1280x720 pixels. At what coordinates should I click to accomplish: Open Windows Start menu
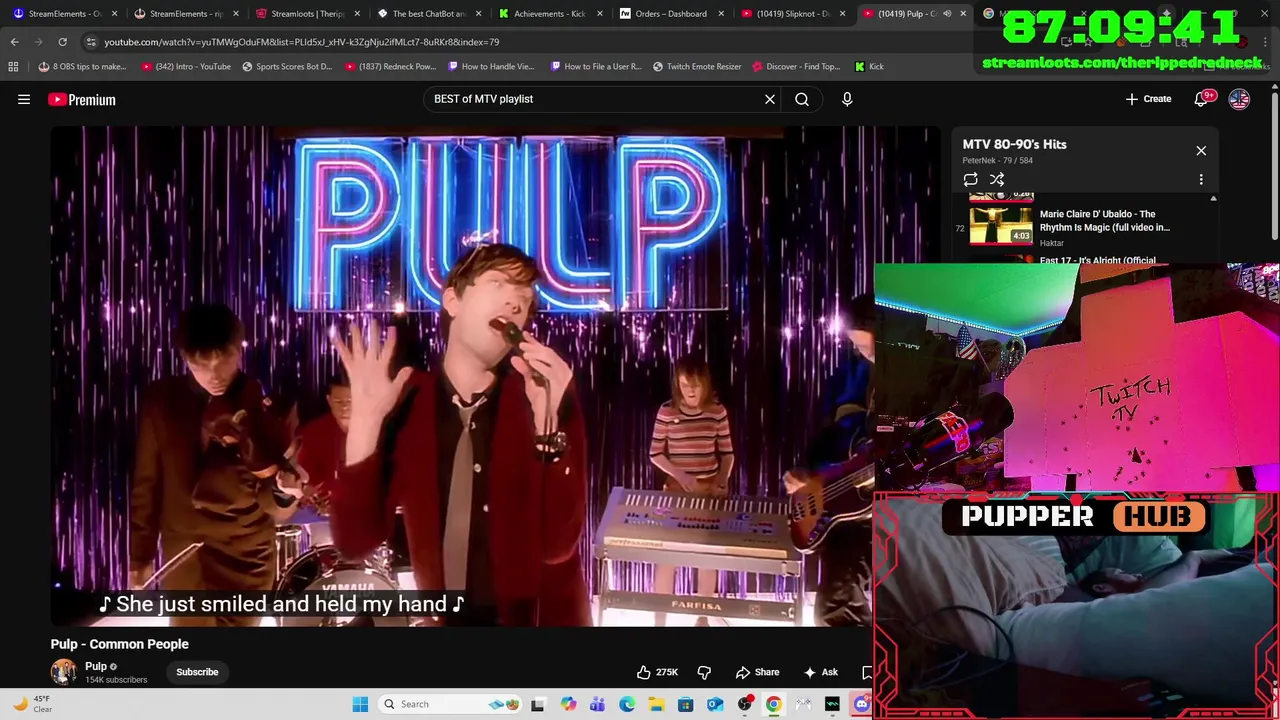point(360,704)
